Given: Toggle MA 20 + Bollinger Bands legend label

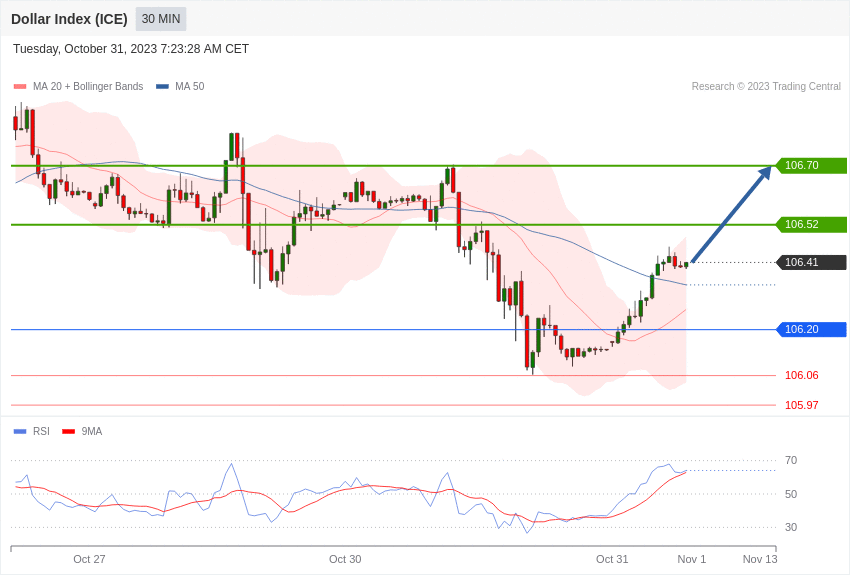Looking at the screenshot, I should pos(88,87).
